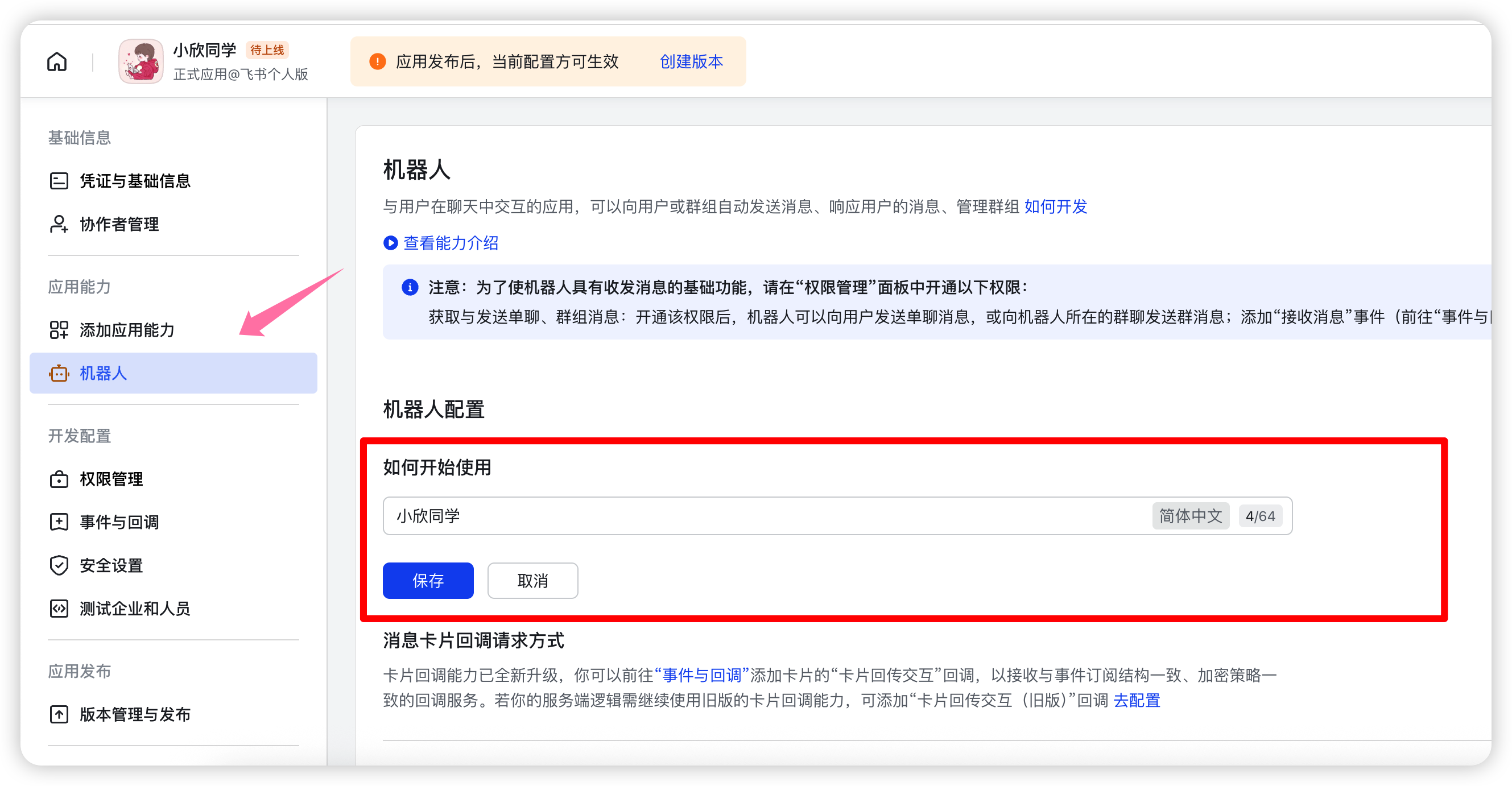Screen dimensions: 1512x786
Task: Click the 事件与回调 plus-box icon
Action: [x=59, y=522]
